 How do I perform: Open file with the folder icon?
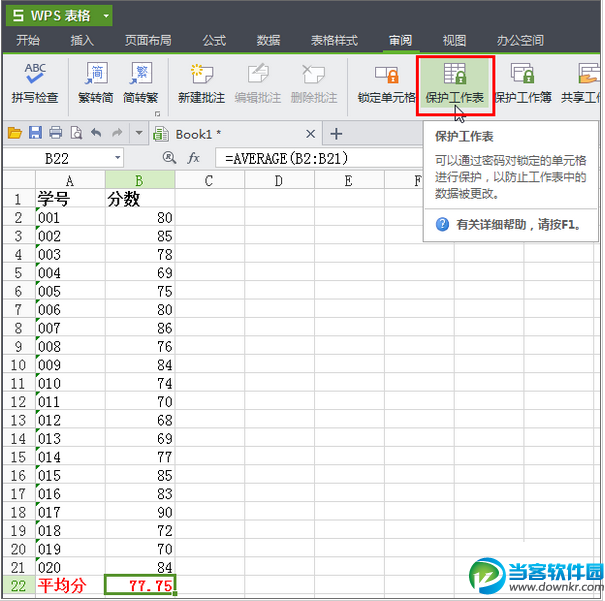point(15,133)
